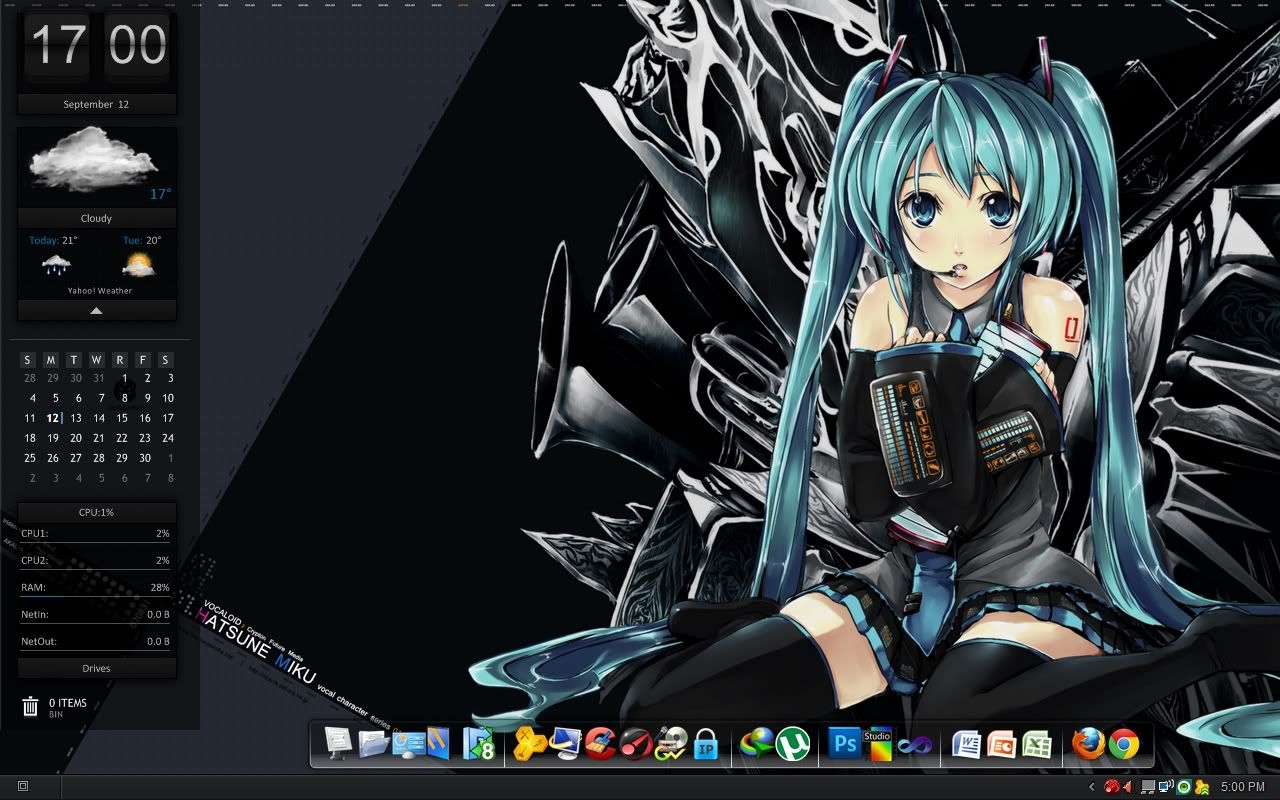The height and width of the screenshot is (800, 1280).
Task: Click the 00 minute flip clock
Action: click(137, 46)
